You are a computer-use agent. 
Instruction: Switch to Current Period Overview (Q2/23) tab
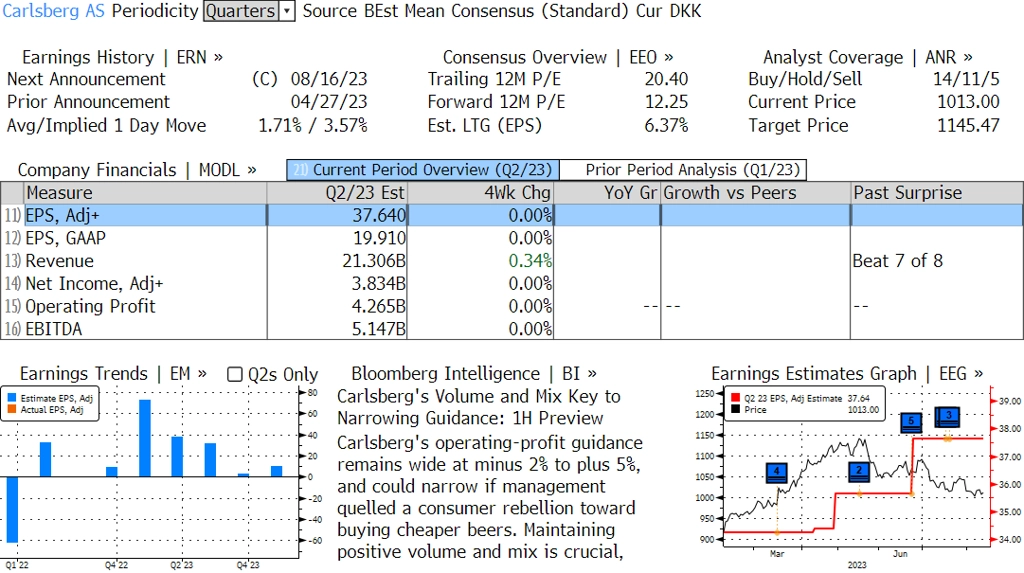423,170
